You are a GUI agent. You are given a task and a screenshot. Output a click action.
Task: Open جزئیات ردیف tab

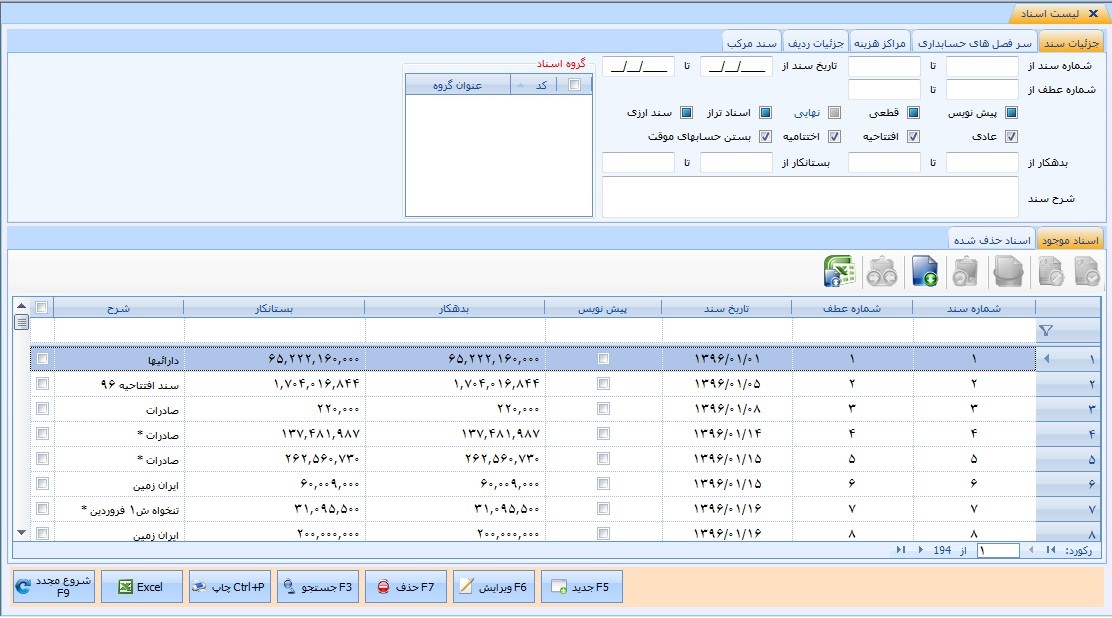pyautogui.click(x=816, y=43)
